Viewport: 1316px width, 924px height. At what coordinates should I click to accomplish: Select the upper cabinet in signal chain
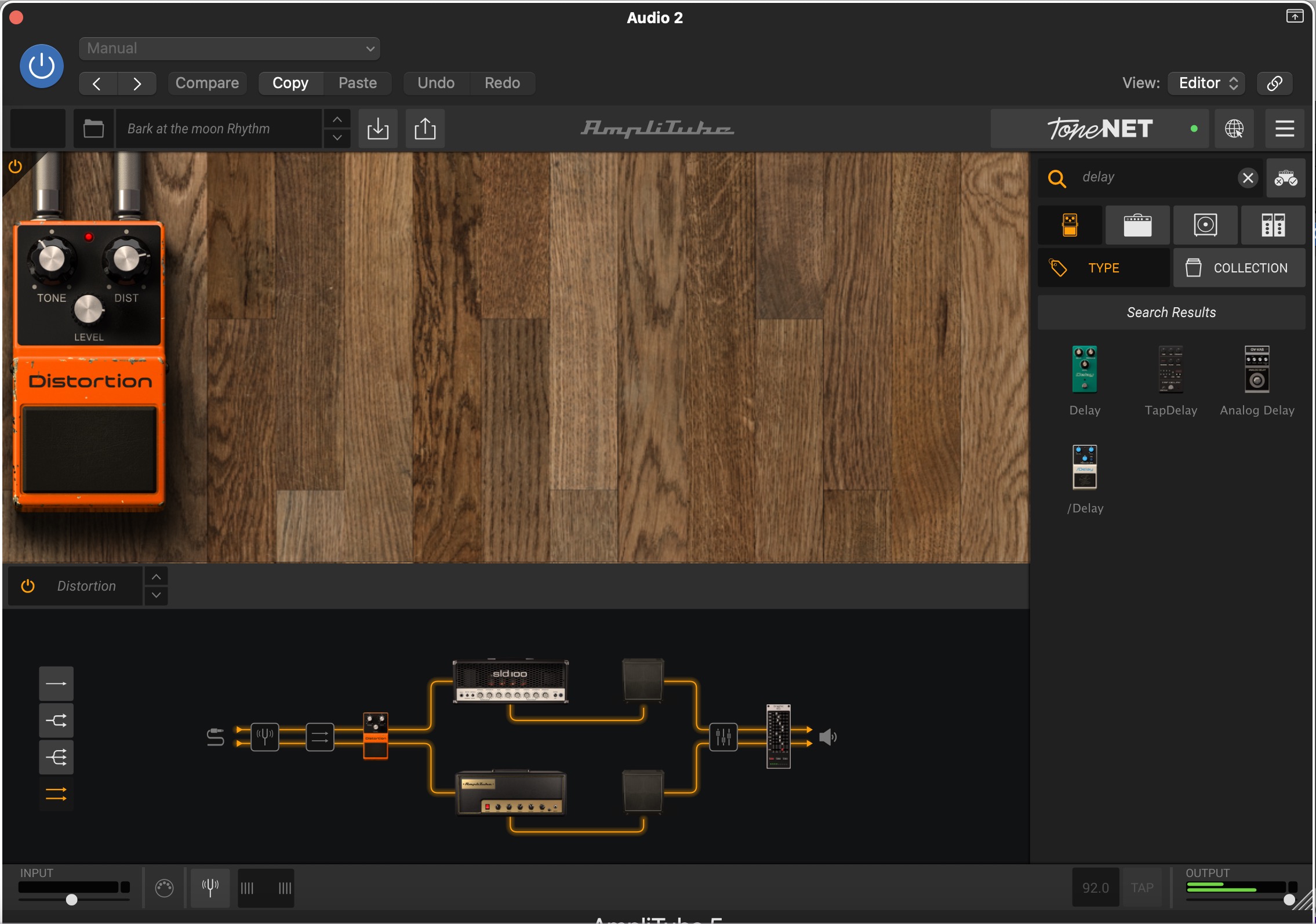point(643,680)
